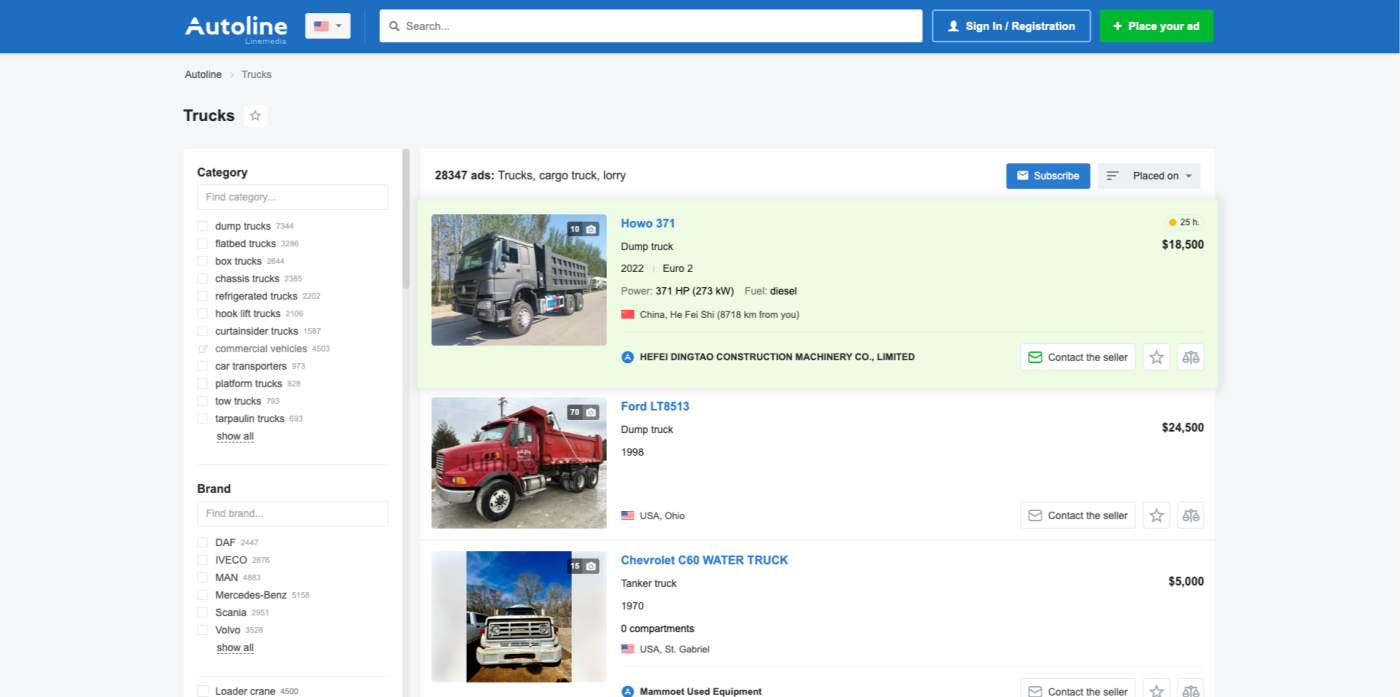The width and height of the screenshot is (1400, 697).
Task: Open the US flag country selector
Action: [328, 26]
